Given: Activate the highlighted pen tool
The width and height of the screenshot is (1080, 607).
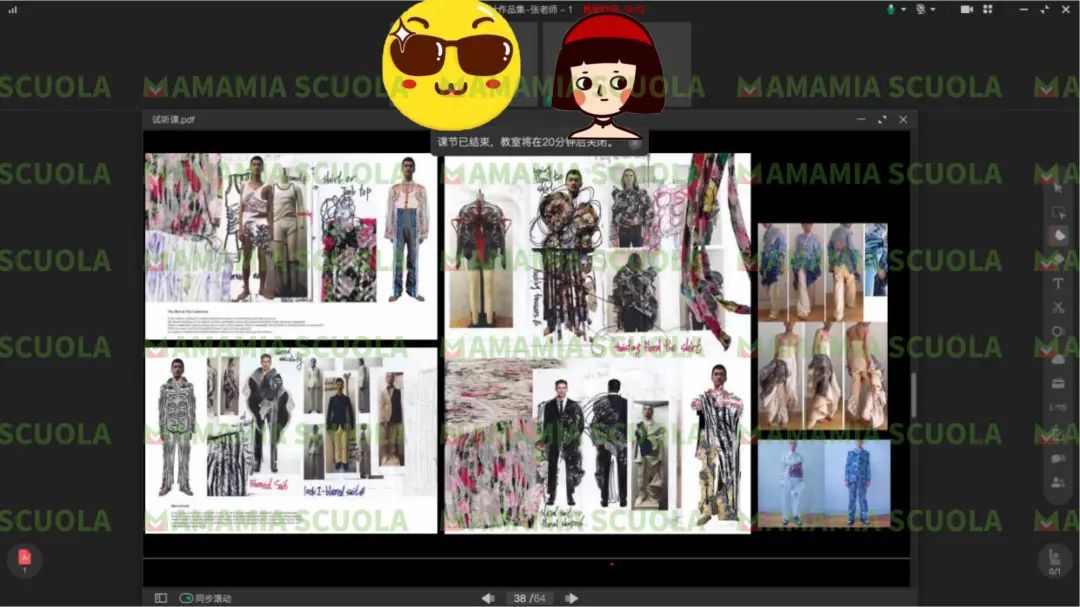Looking at the screenshot, I should tap(1059, 236).
